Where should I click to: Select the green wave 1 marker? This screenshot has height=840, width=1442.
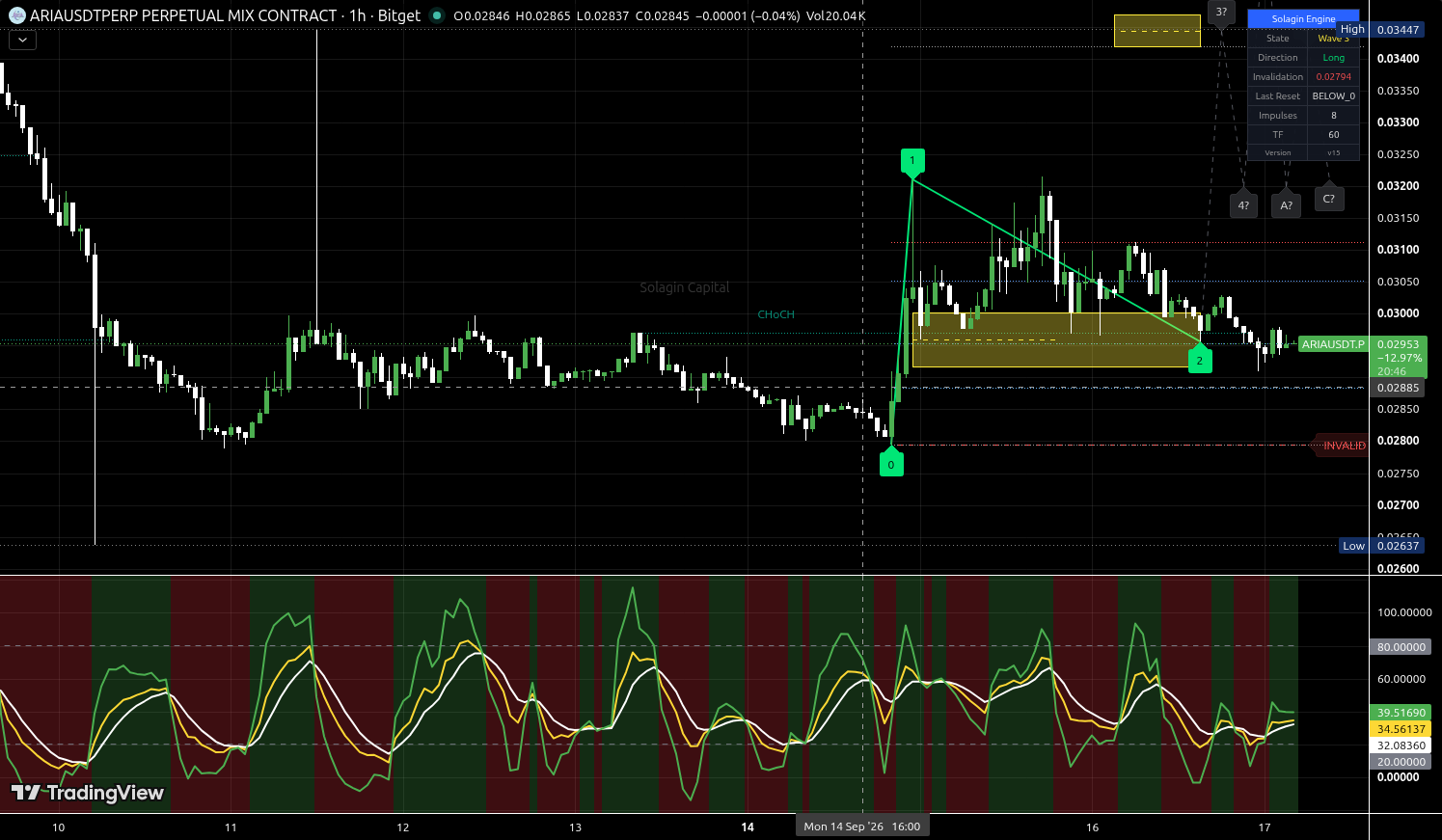(912, 162)
